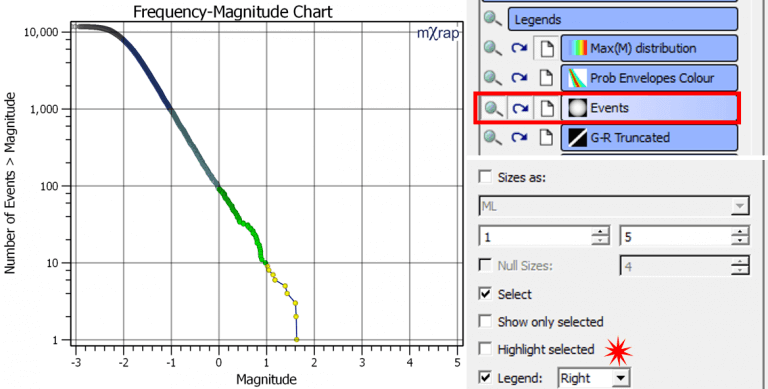Toggle the Null Sizes checkbox
The width and height of the screenshot is (768, 389).
click(x=485, y=266)
